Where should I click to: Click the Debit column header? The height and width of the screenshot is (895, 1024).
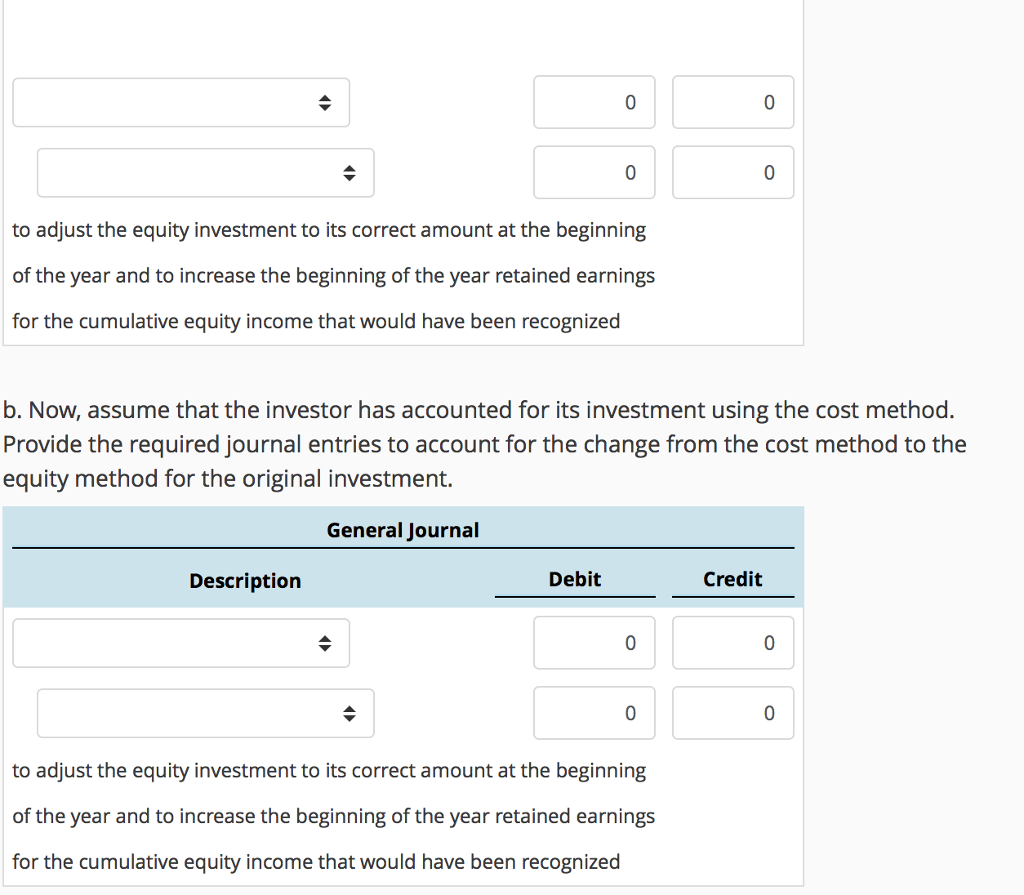575,579
